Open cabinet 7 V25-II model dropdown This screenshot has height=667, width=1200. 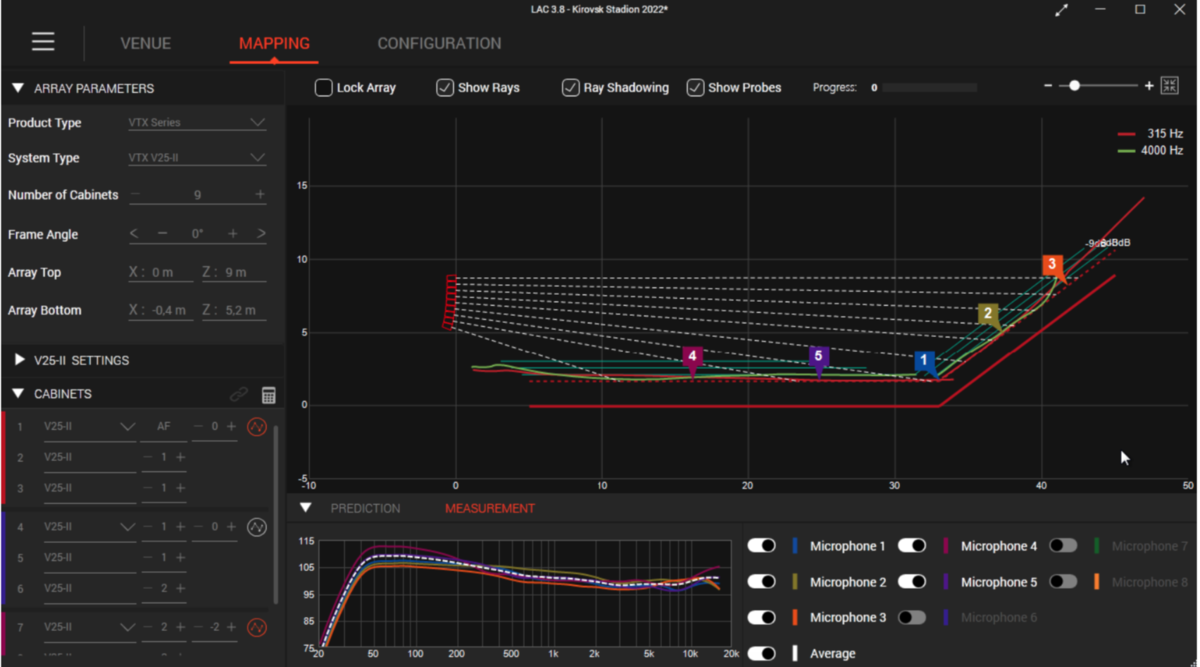90,627
